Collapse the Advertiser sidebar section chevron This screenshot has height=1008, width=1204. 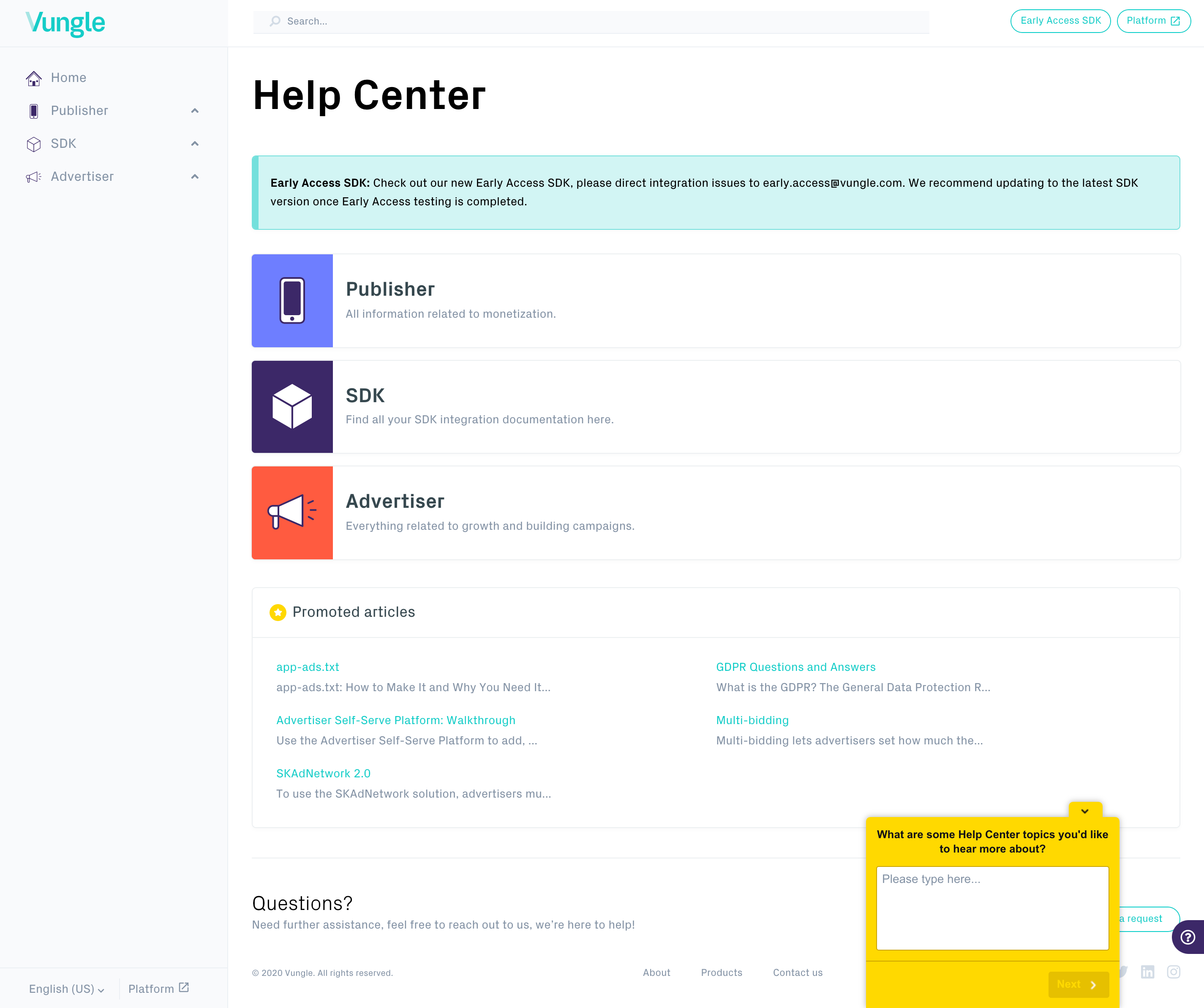click(x=195, y=177)
